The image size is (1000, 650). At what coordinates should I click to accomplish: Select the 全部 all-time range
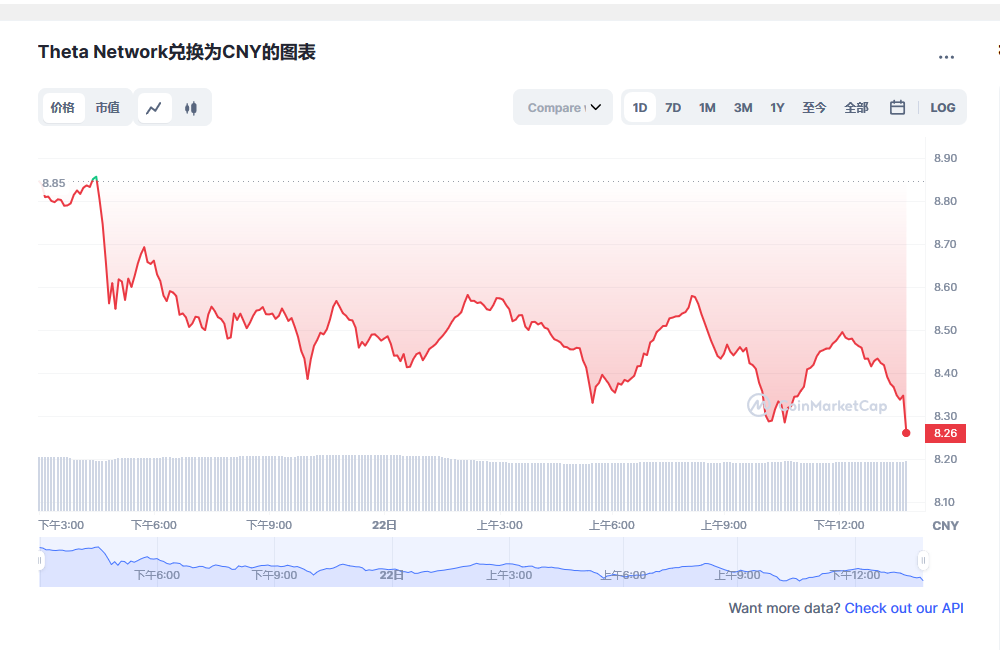(x=857, y=107)
